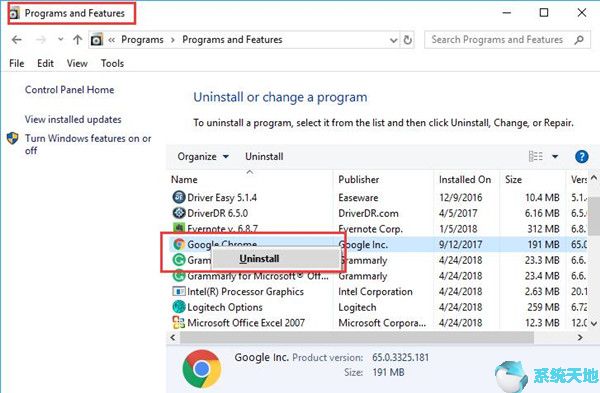Change the list view layout icon
600x393 pixels.
[x=536, y=156]
